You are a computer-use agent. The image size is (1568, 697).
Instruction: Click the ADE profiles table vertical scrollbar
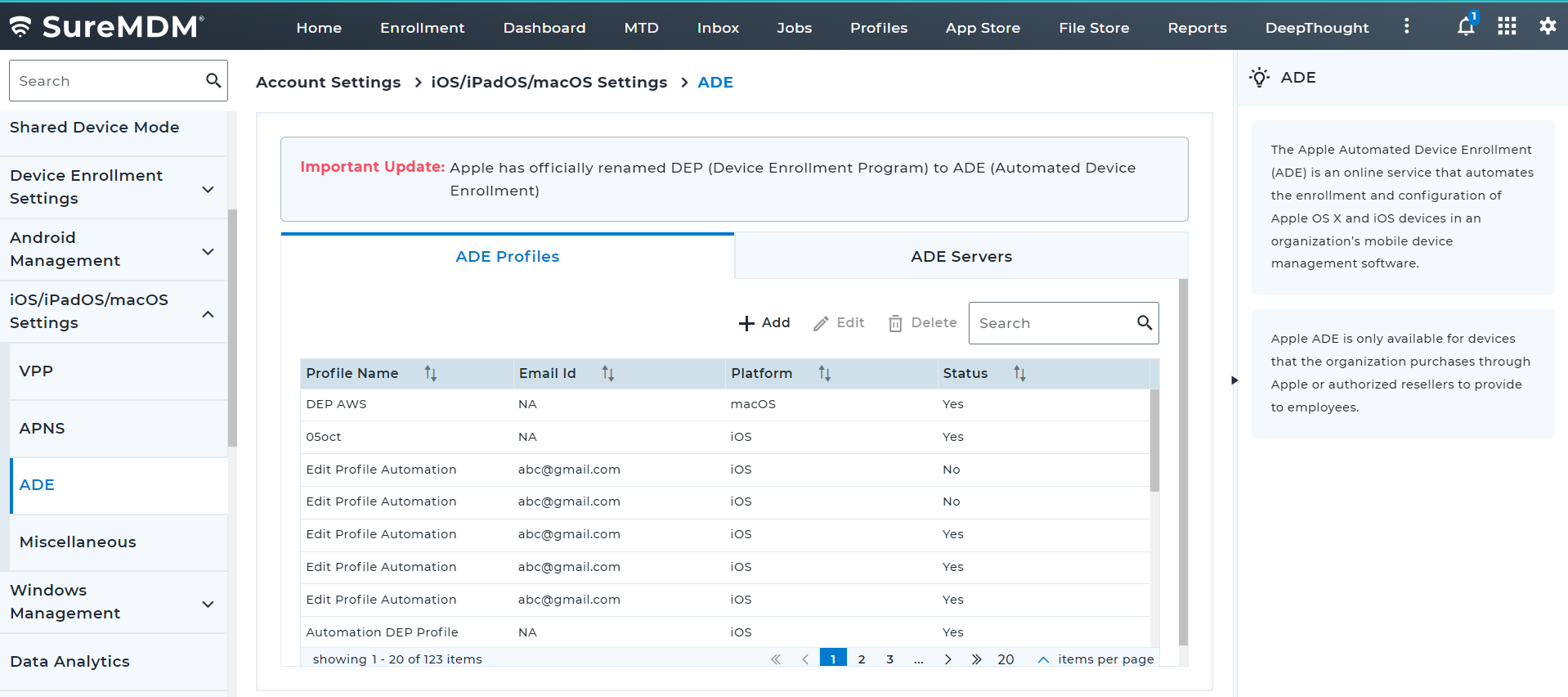[x=1154, y=442]
